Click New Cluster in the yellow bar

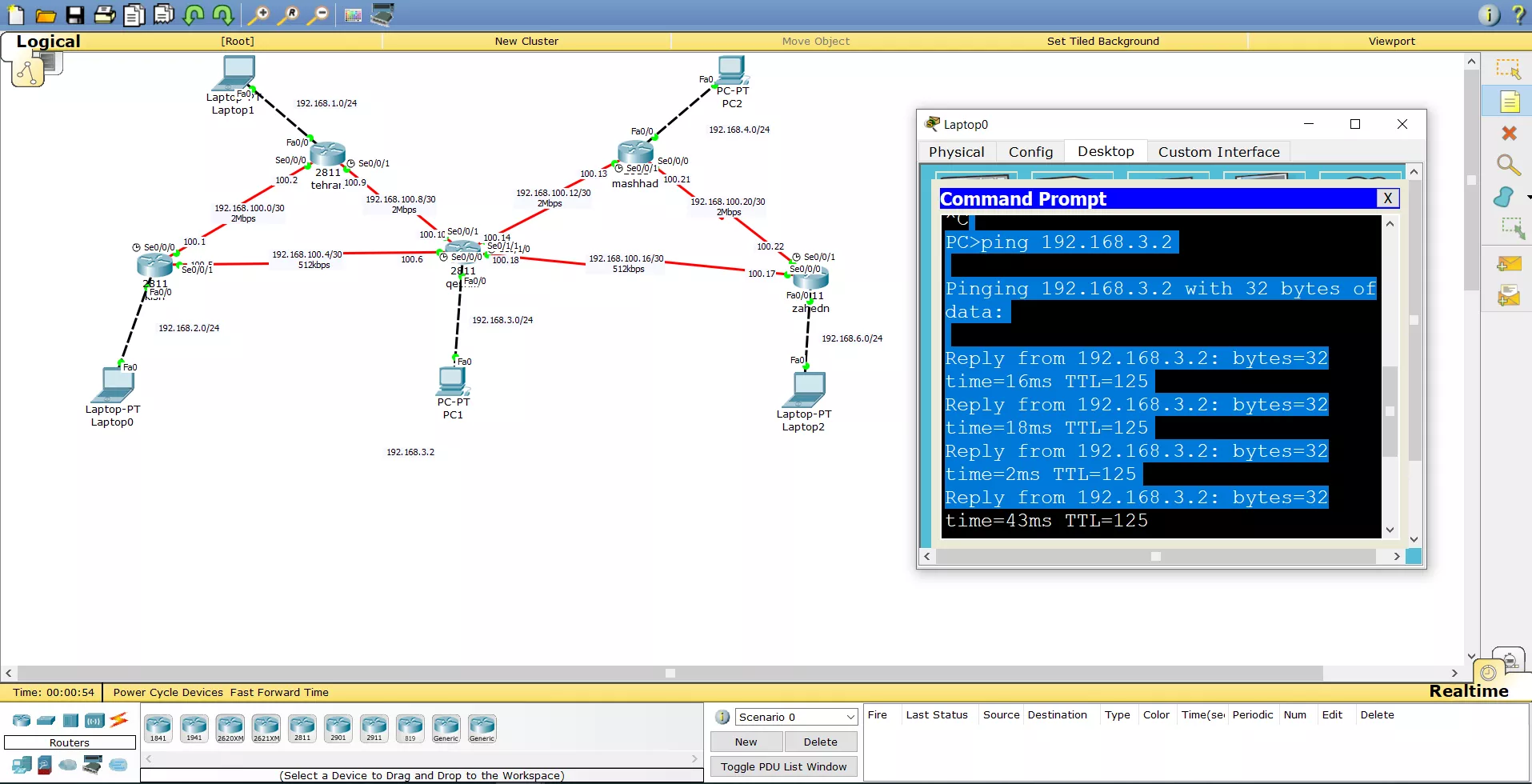[x=526, y=41]
